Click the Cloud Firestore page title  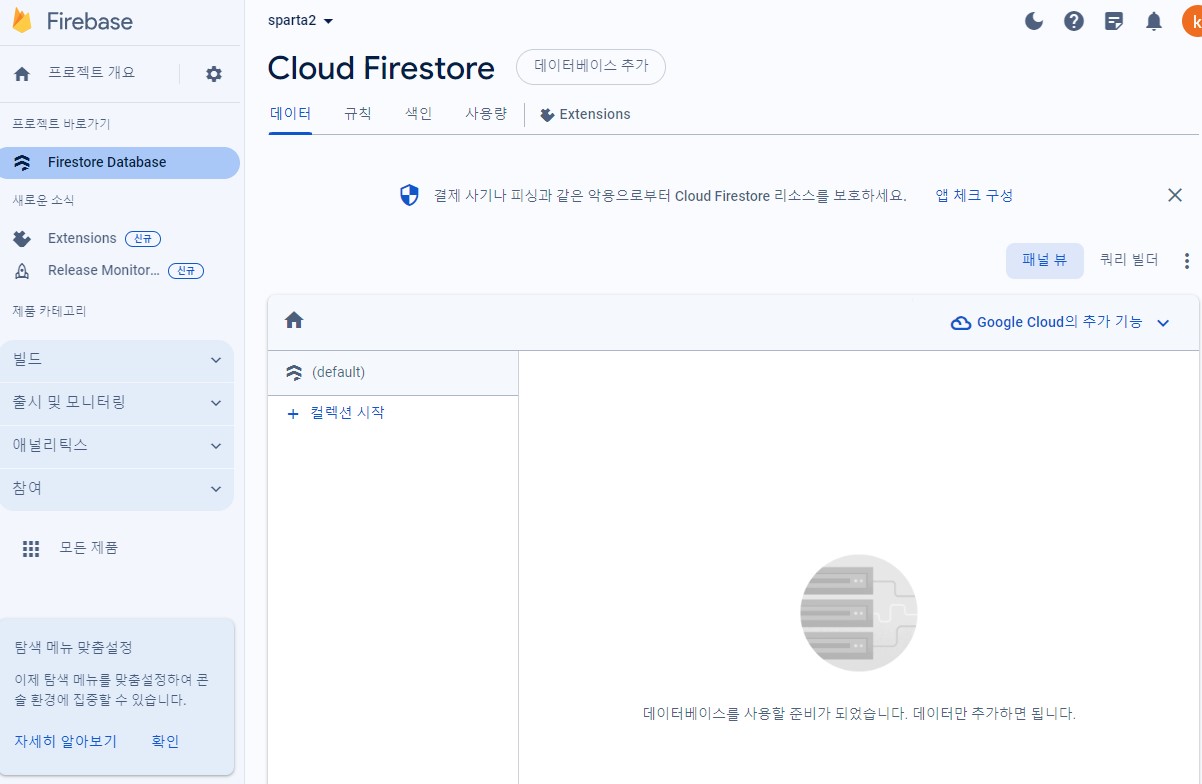(x=381, y=68)
